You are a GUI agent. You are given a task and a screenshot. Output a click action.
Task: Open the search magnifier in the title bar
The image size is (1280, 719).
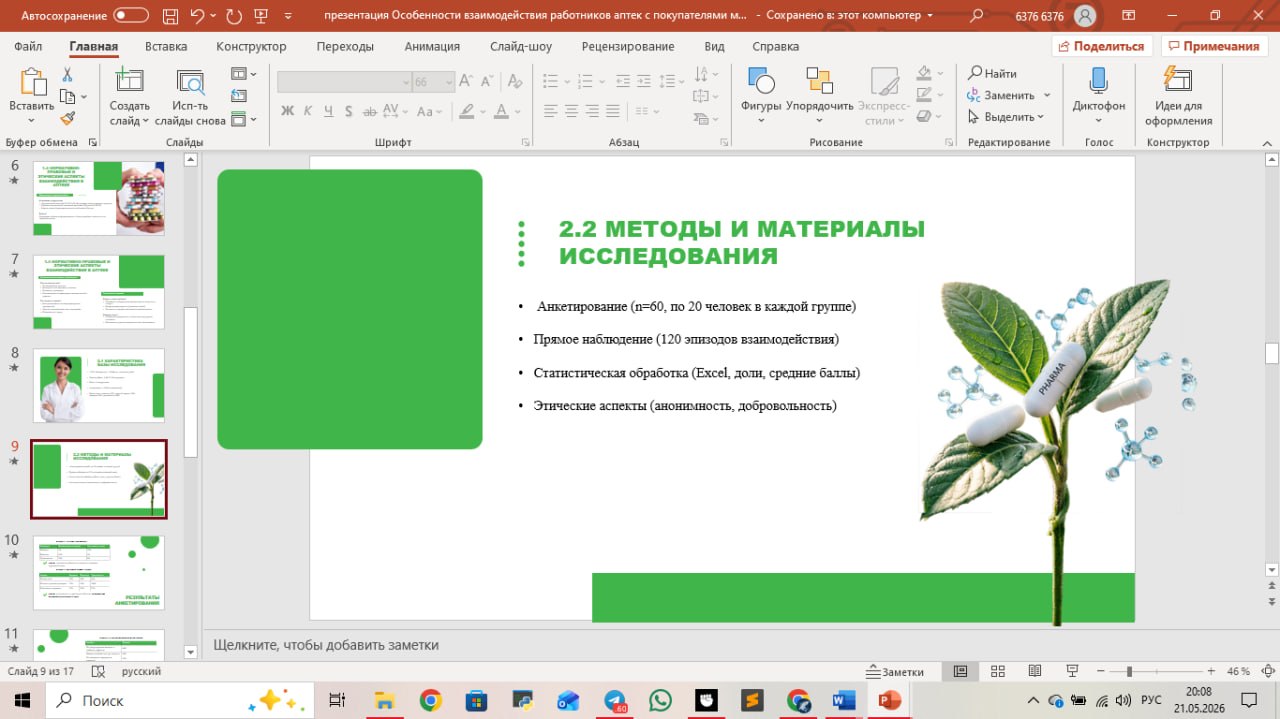click(977, 15)
